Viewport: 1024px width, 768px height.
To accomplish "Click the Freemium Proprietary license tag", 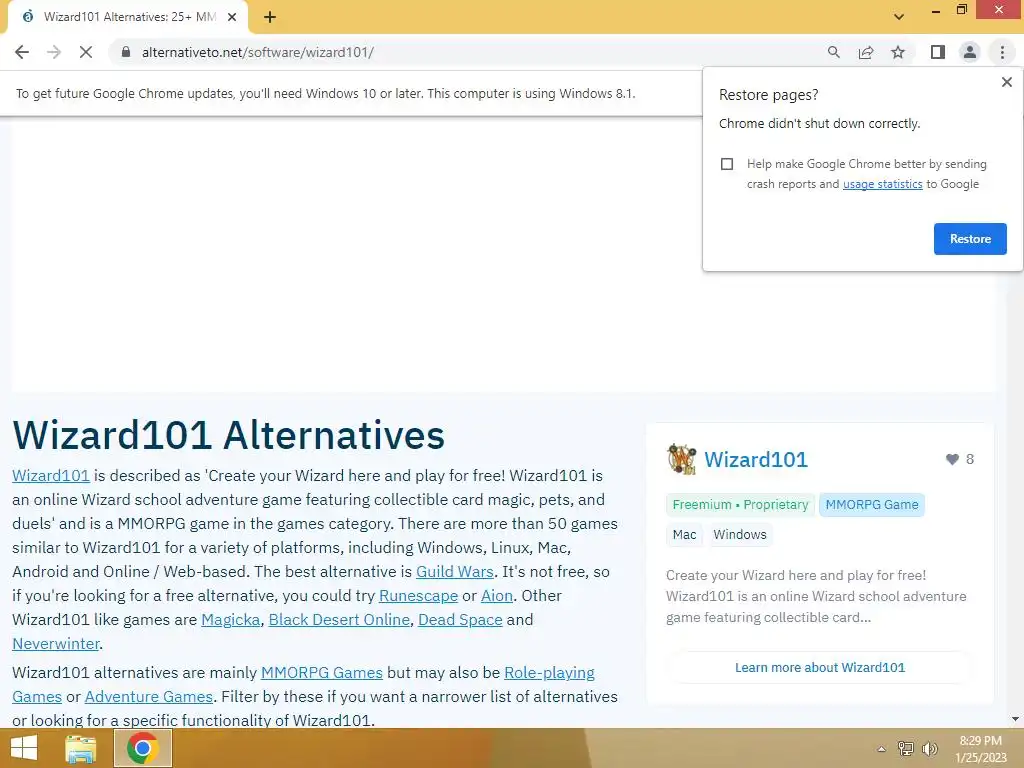I will point(740,505).
